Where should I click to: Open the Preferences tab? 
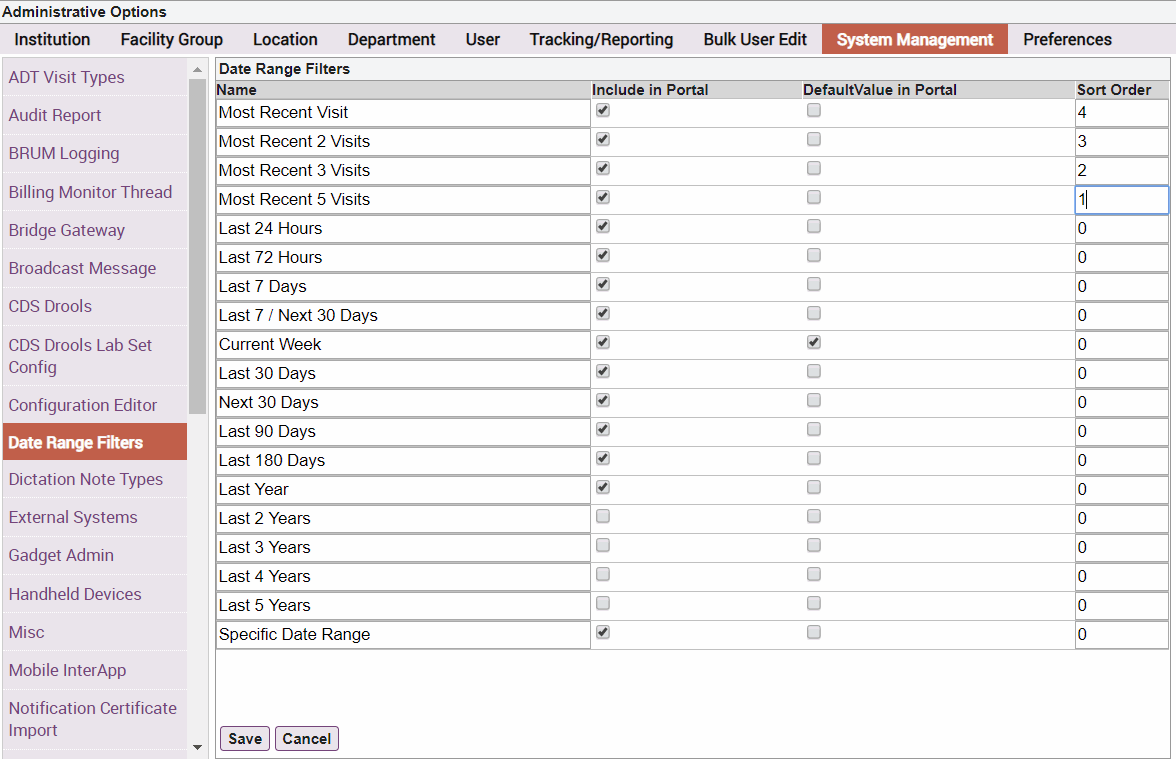[x=1067, y=39]
